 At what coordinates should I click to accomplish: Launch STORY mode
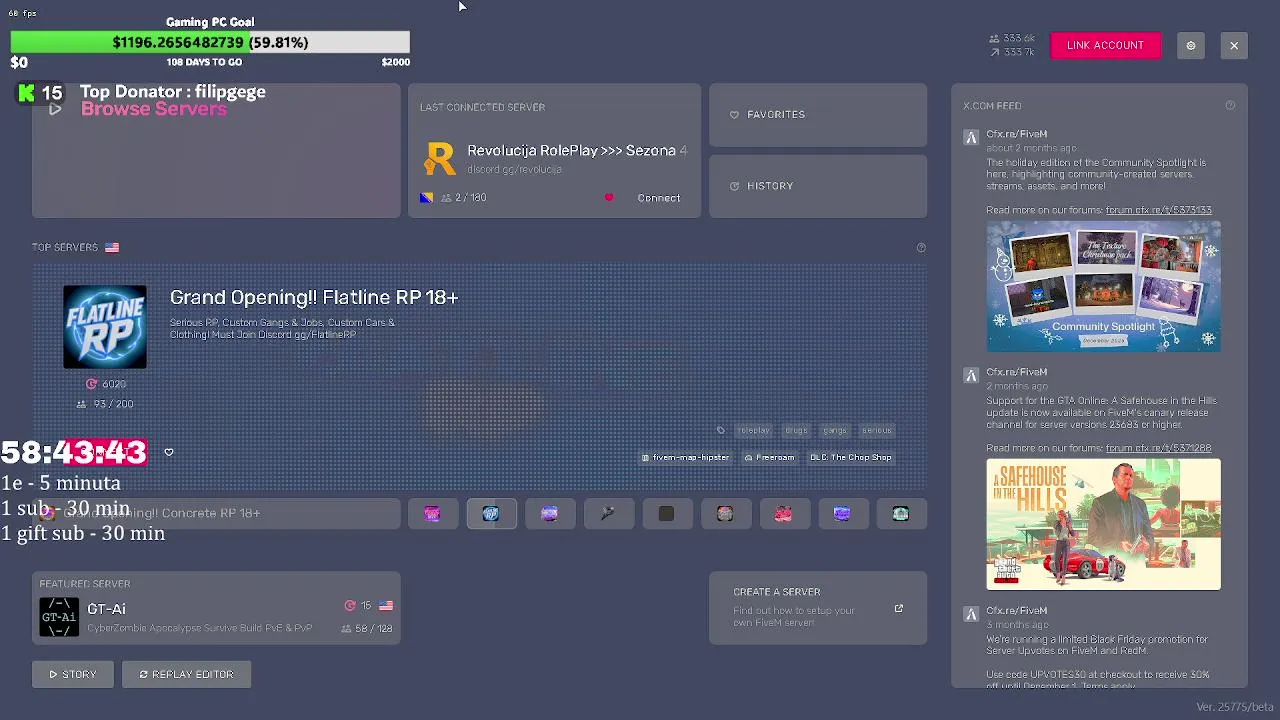(73, 674)
